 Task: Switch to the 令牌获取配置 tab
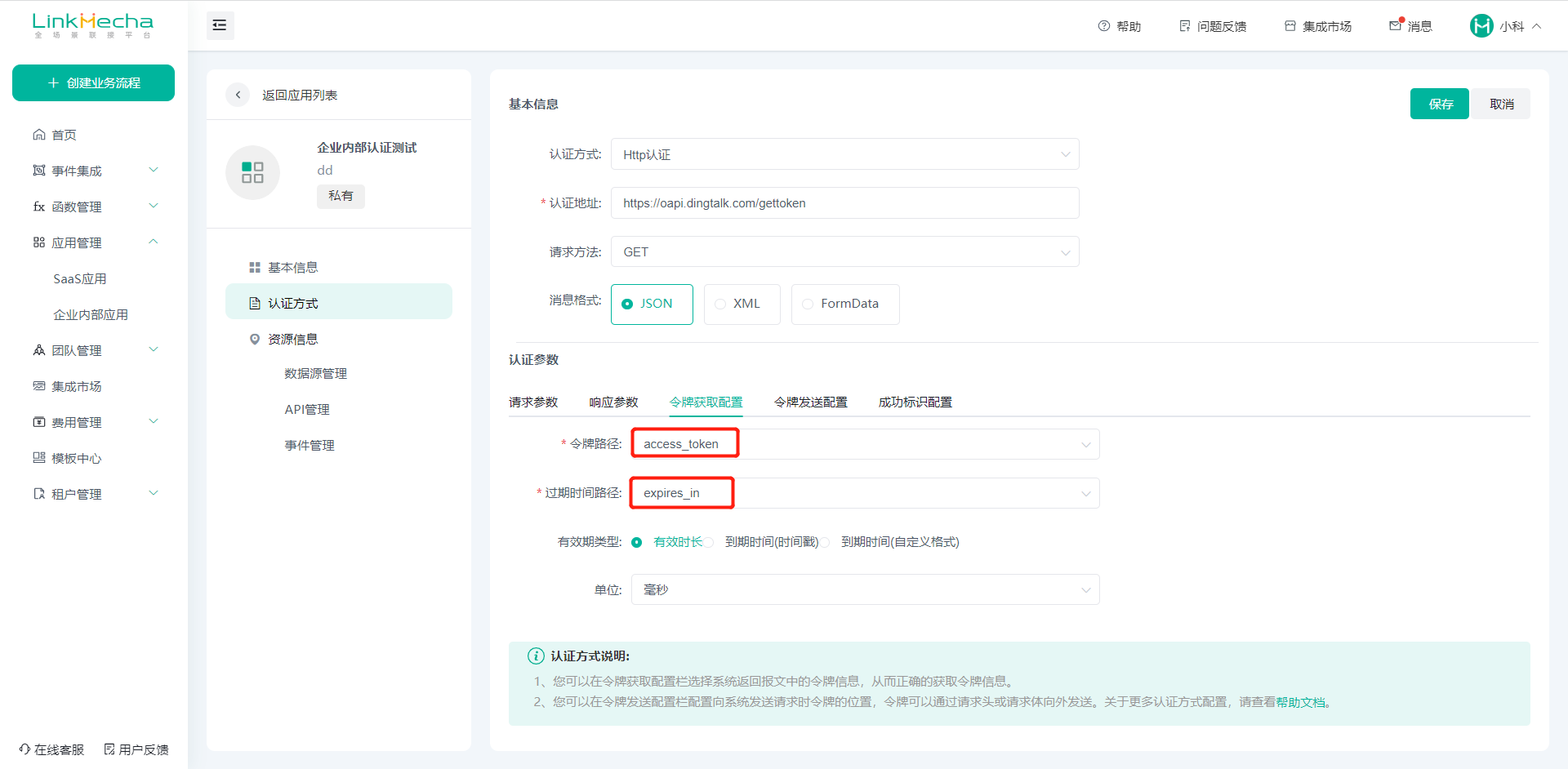[706, 402]
